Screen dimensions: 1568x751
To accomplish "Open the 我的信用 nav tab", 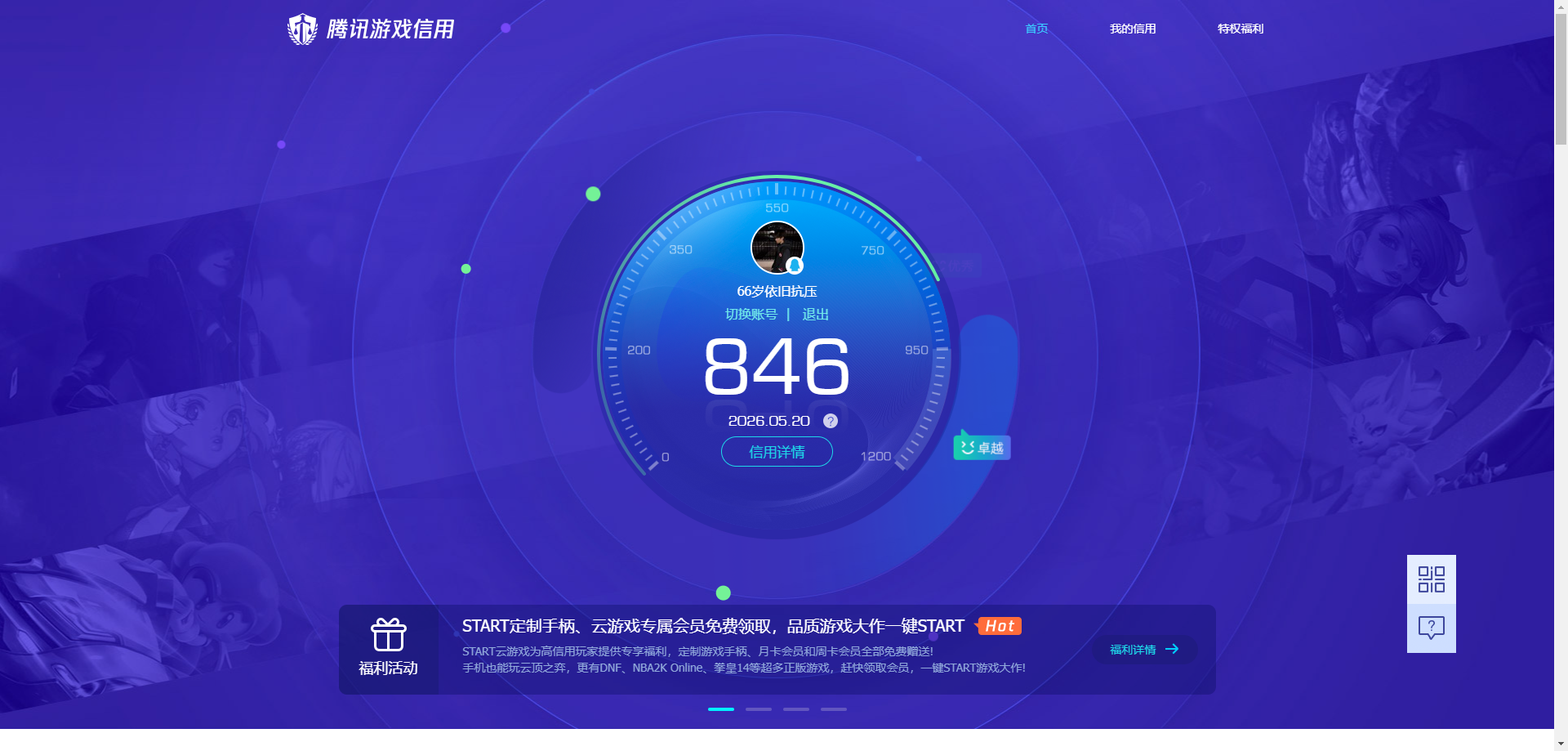I will point(1133,29).
